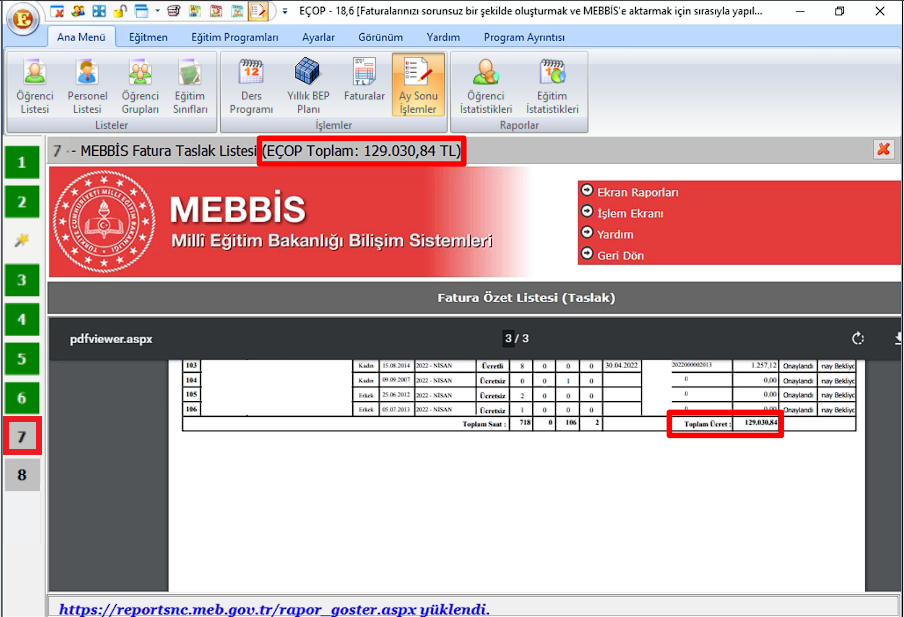904x617 pixels.
Task: Select the gray step 8 sidebar button
Action: (x=22, y=475)
